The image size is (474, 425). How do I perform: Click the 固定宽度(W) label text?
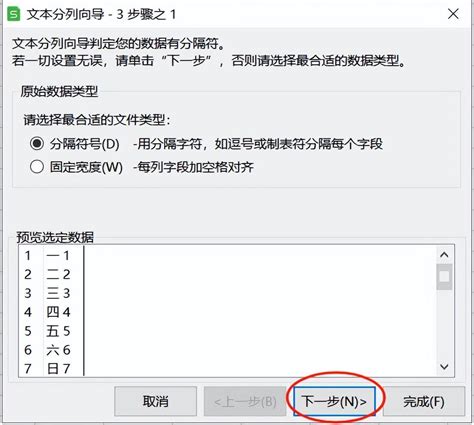pos(86,167)
